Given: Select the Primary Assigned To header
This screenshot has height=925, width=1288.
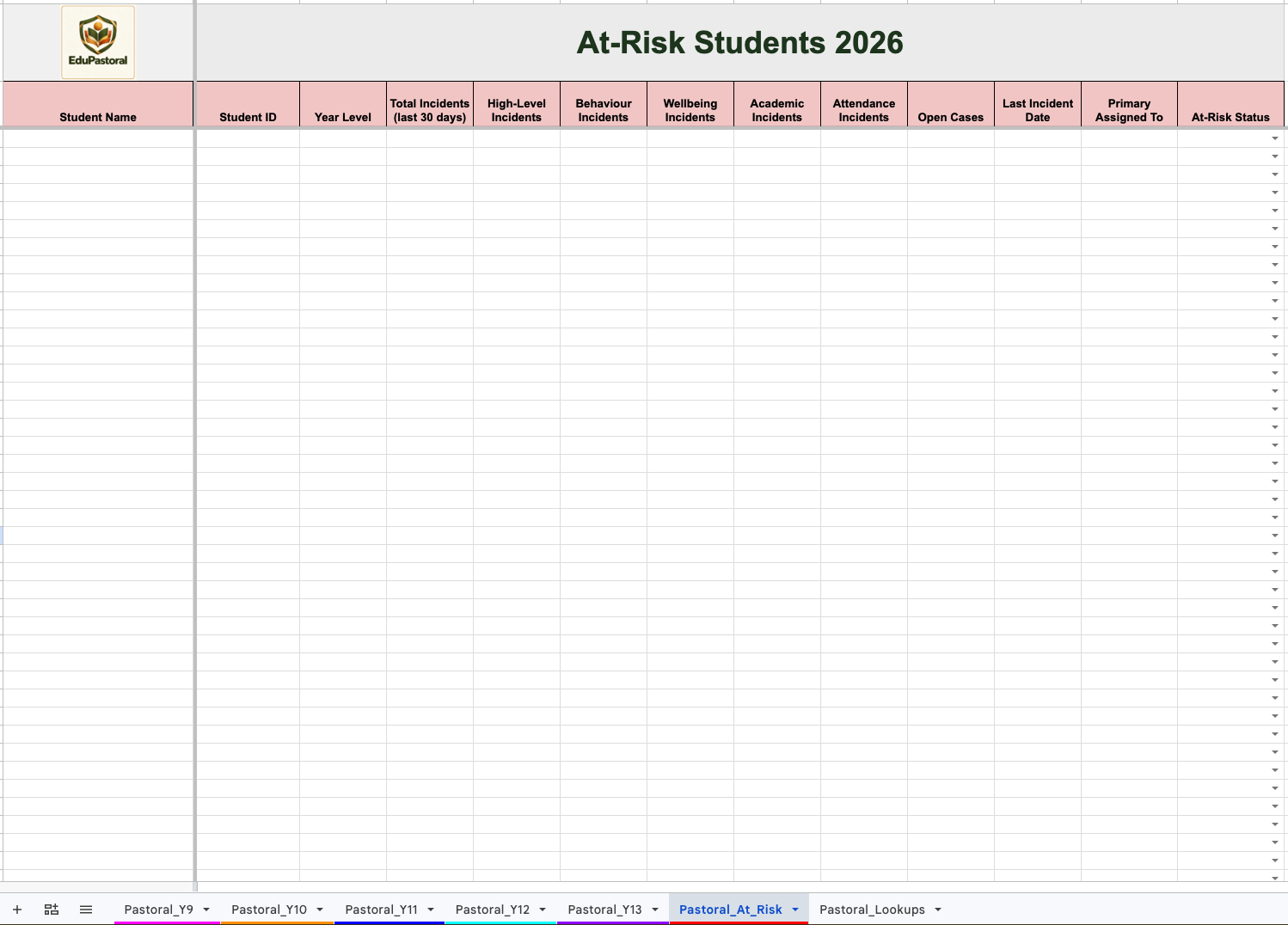Looking at the screenshot, I should tap(1129, 105).
